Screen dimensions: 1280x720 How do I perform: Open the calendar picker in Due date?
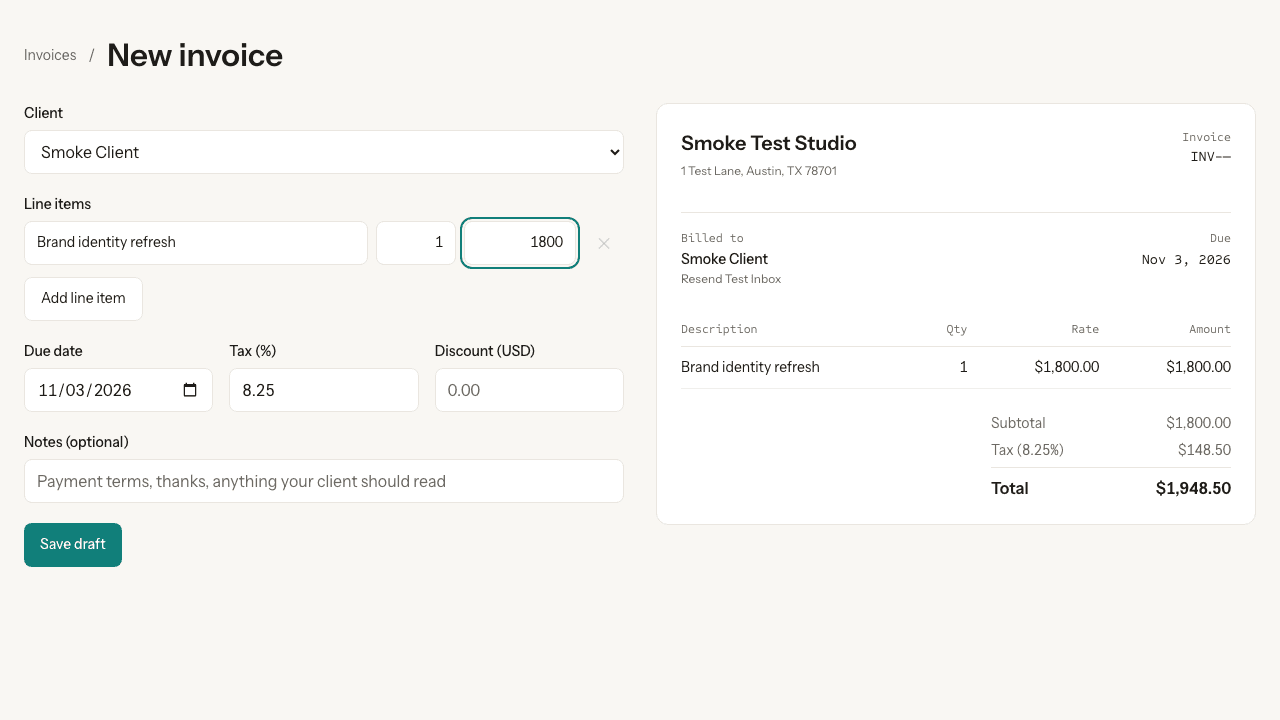point(190,390)
